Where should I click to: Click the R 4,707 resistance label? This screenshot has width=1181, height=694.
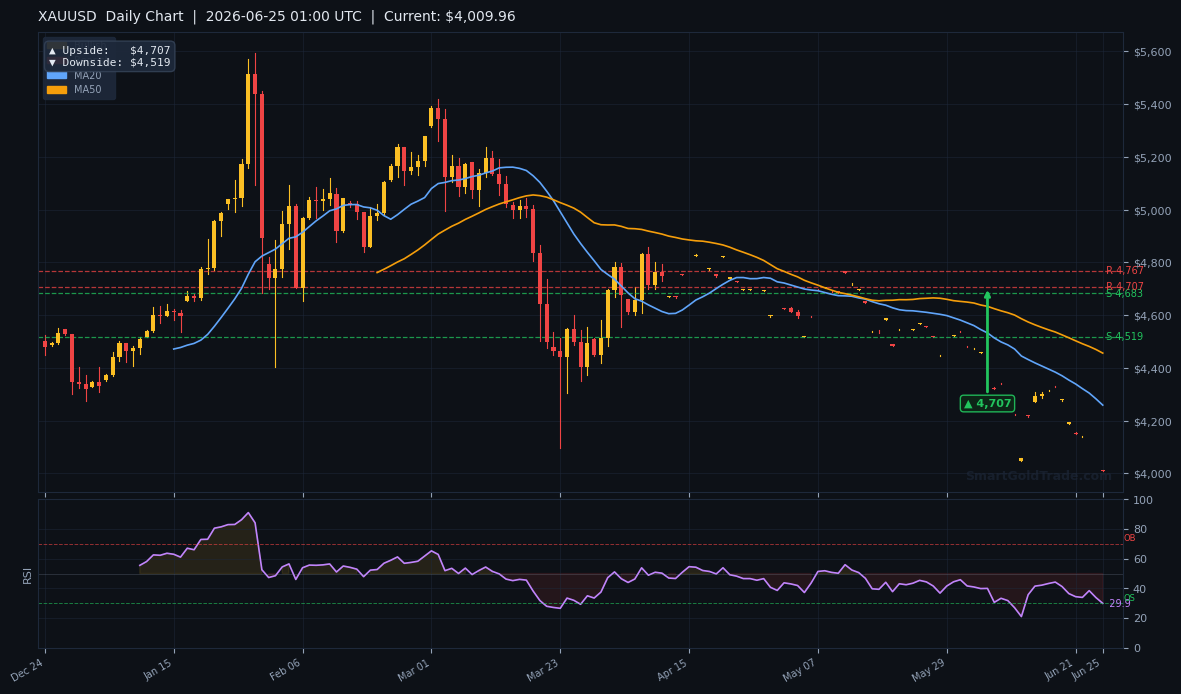(x=1125, y=286)
